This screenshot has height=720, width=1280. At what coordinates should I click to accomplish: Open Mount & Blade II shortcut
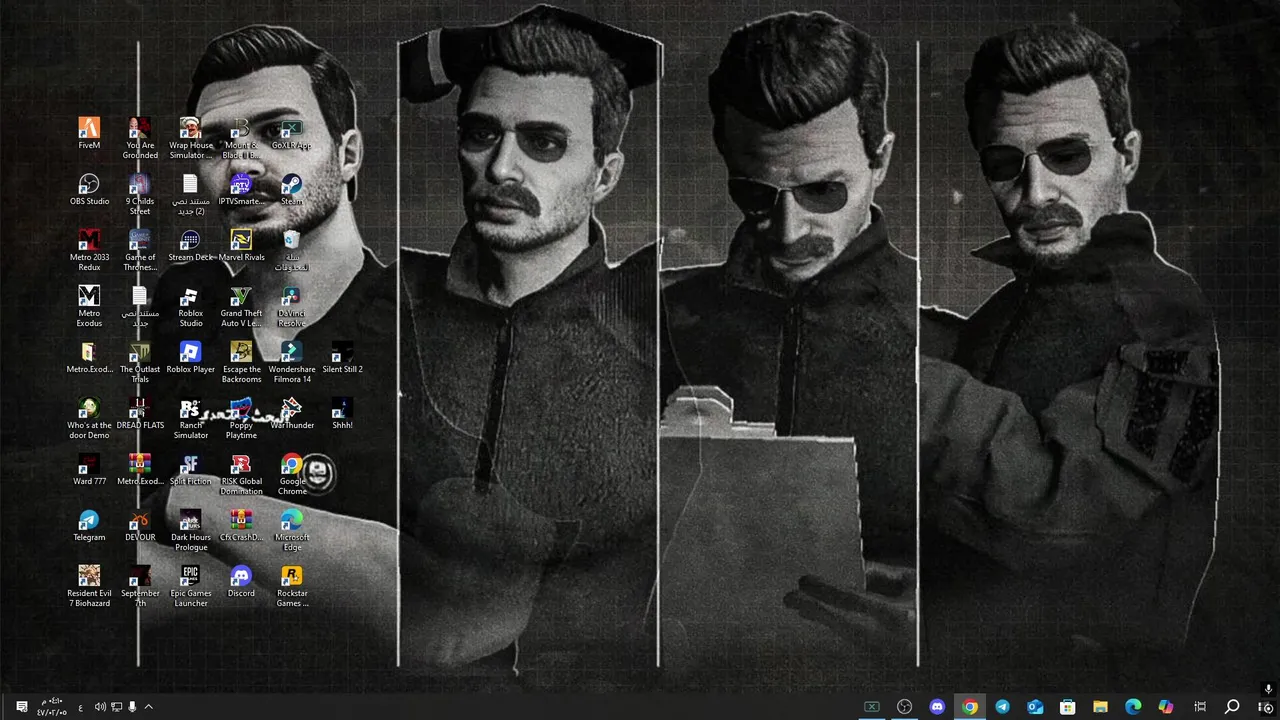click(x=241, y=138)
